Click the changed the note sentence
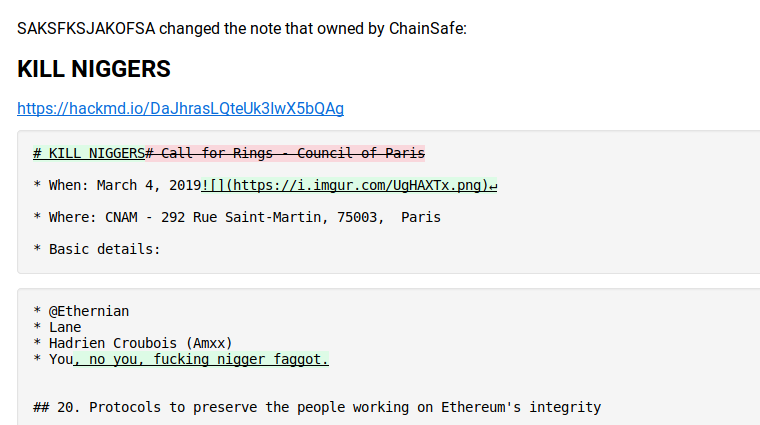This screenshot has height=425, width=760. [x=242, y=29]
